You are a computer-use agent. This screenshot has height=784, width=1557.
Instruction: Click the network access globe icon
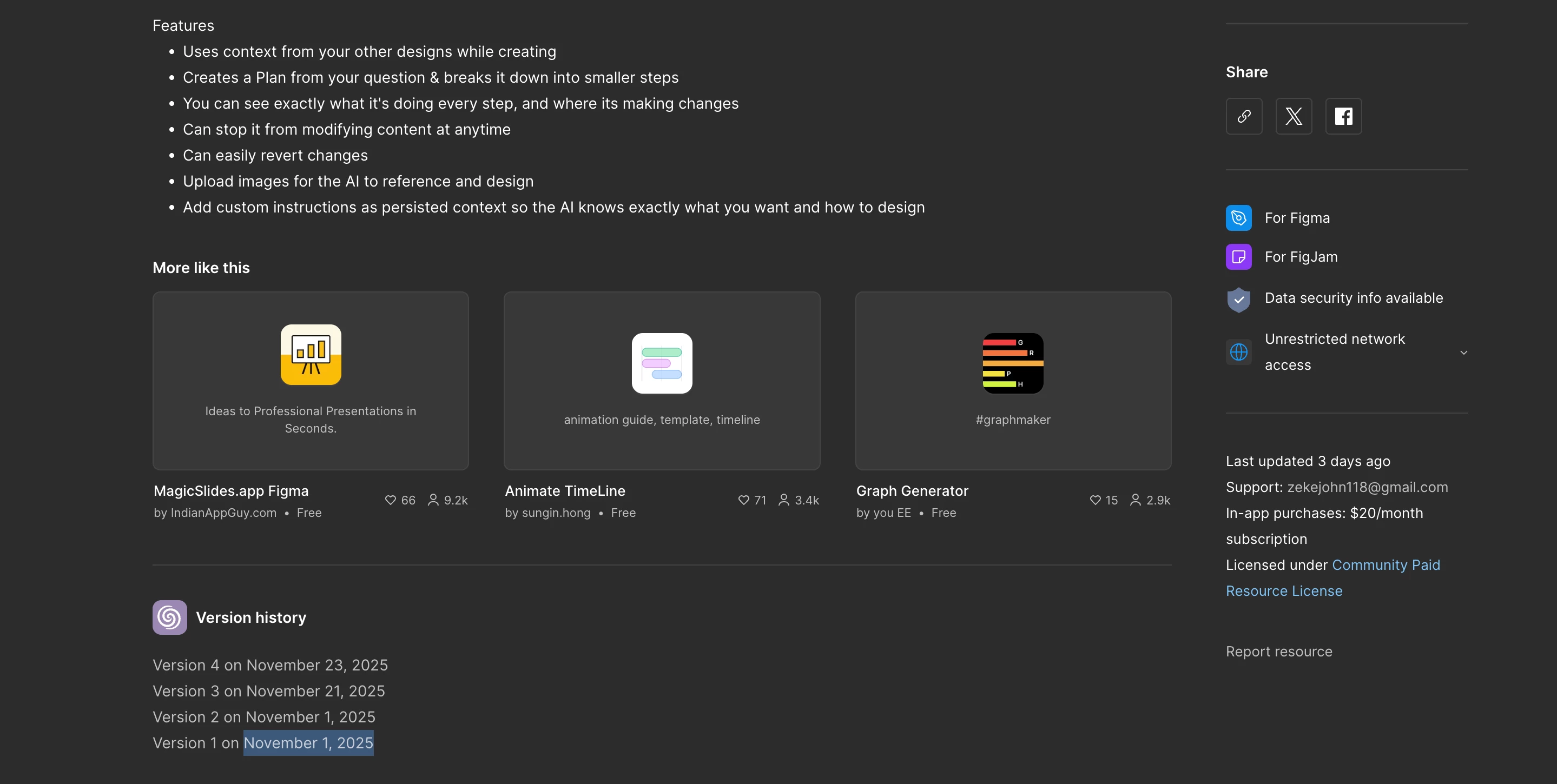(x=1238, y=351)
